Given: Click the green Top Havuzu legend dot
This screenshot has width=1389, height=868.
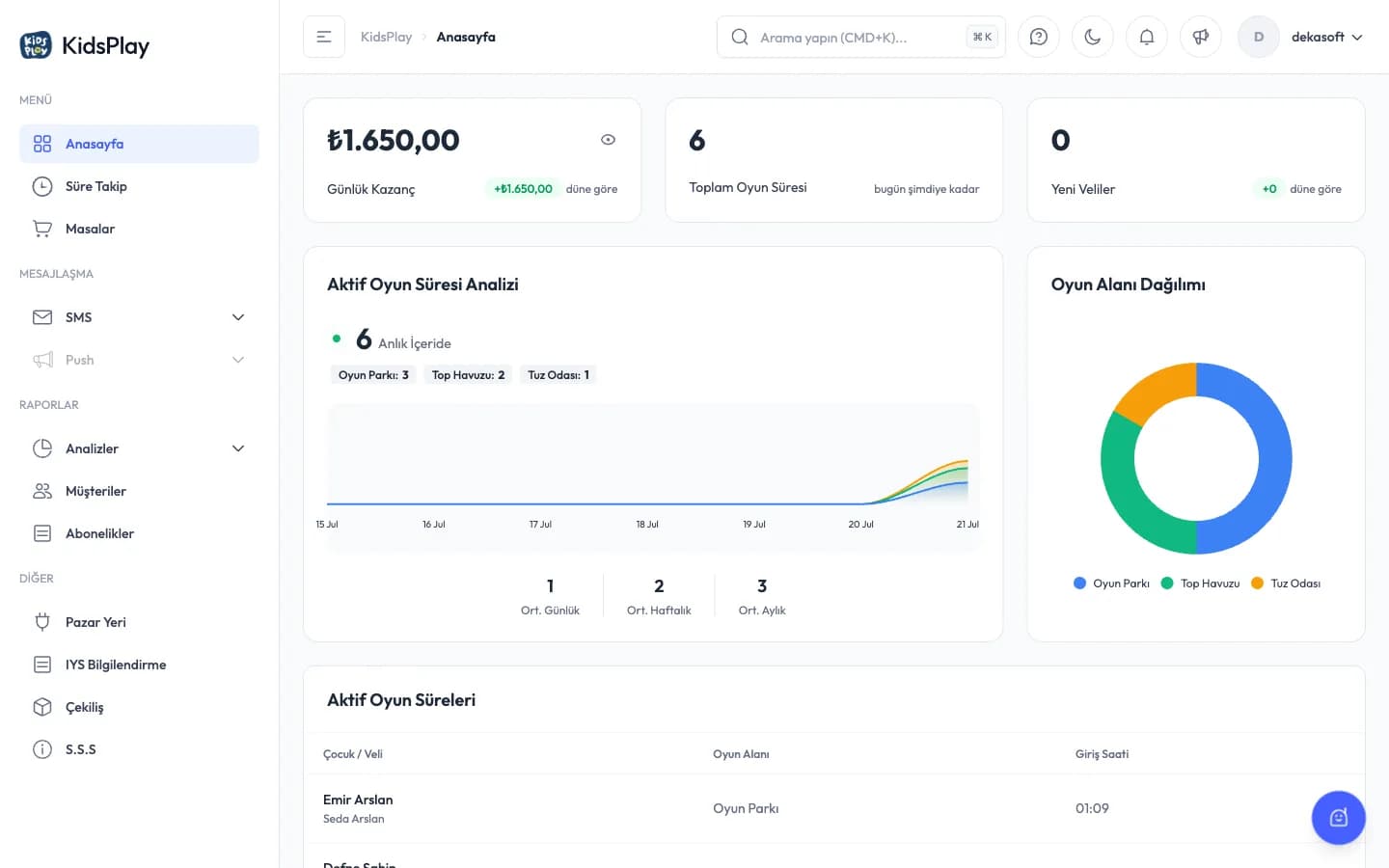Looking at the screenshot, I should 1167,583.
